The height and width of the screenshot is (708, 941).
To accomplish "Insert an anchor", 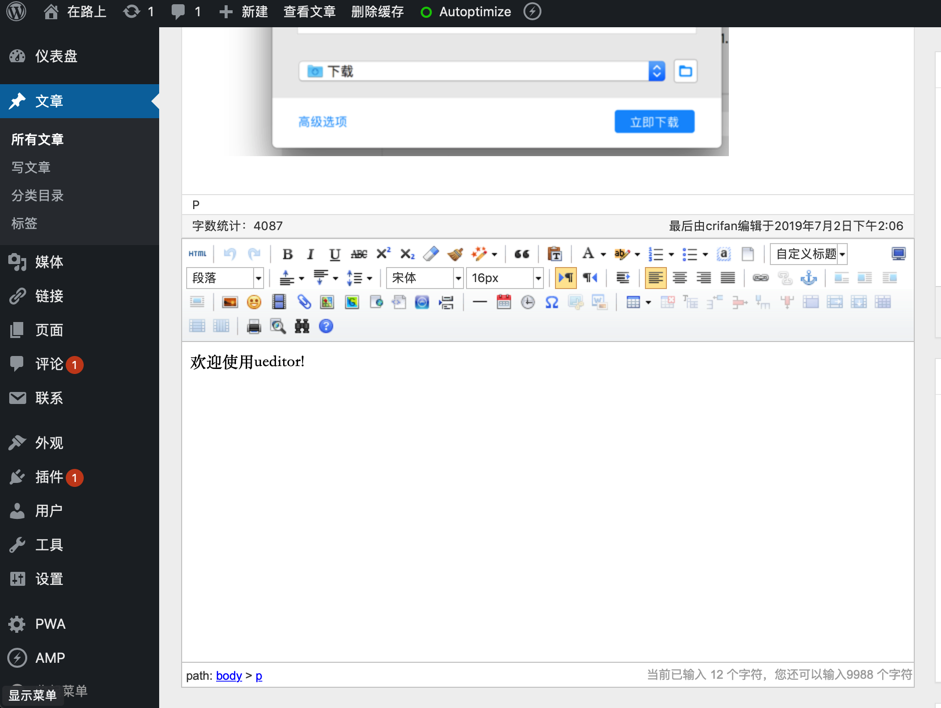I will [809, 278].
